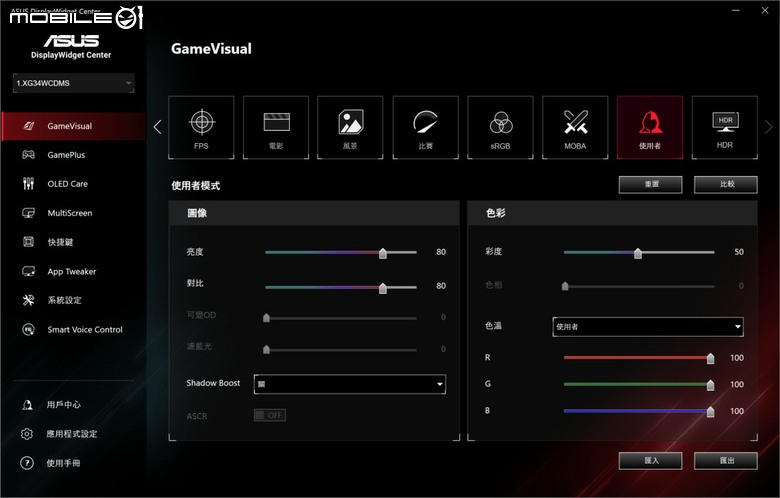Click the 用戶中心 user icon
Image resolution: width=780 pixels, height=498 pixels.
[x=27, y=404]
